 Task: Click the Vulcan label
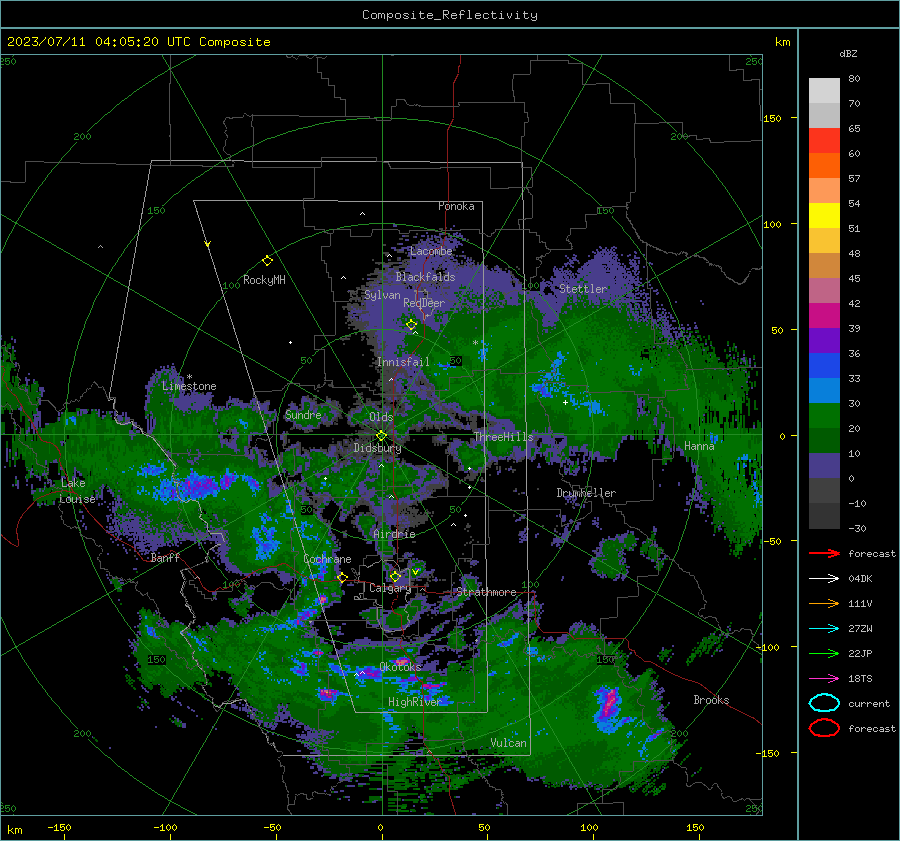pos(508,743)
